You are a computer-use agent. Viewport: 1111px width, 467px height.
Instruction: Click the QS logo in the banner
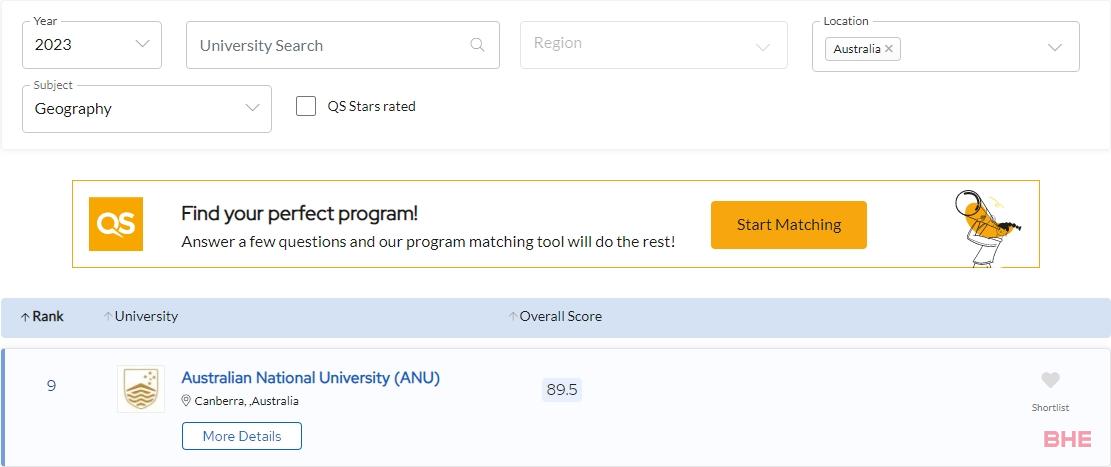click(115, 224)
